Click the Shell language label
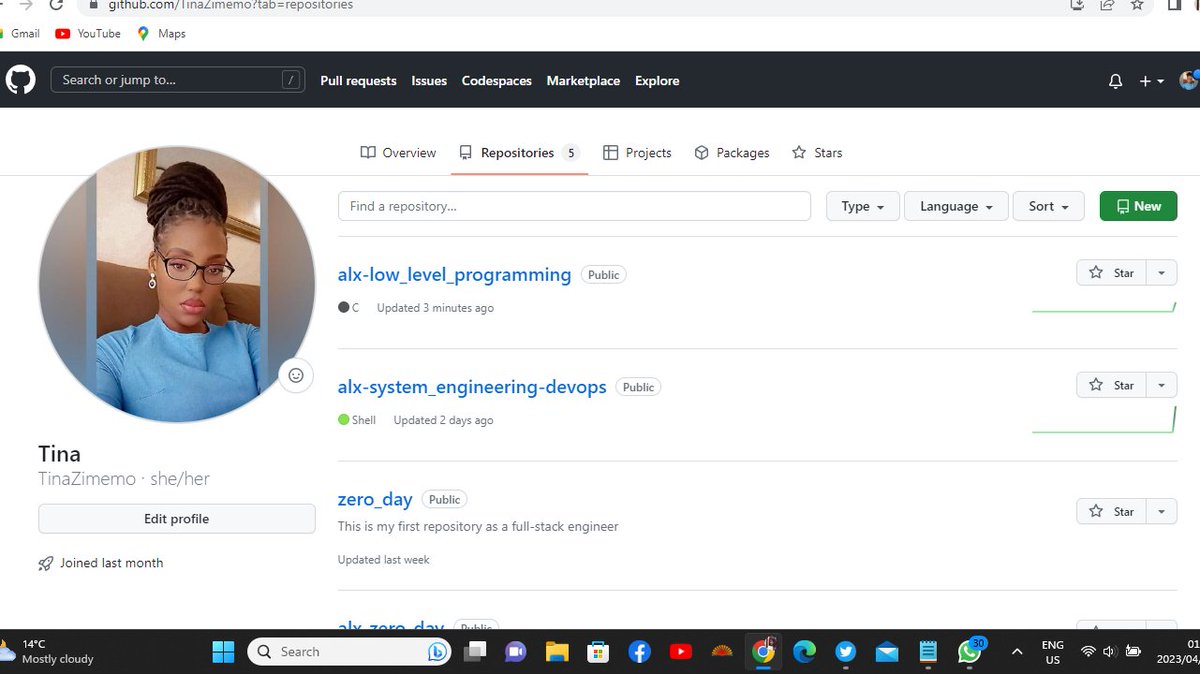This screenshot has height=674, width=1200. point(357,420)
